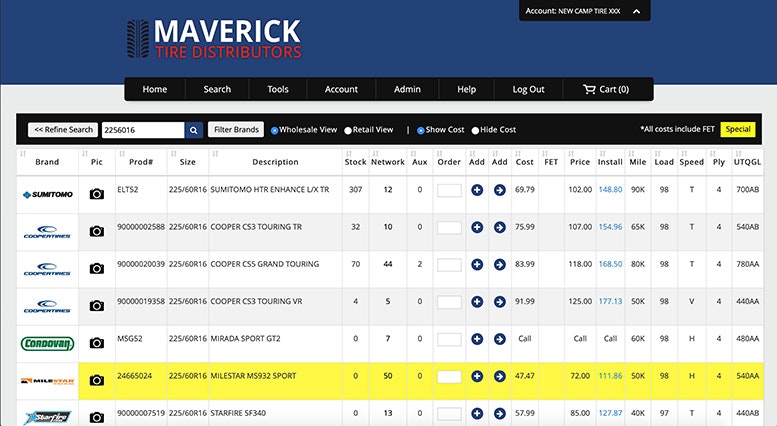
Task: Open the camera picture icon for Sumitomo ELT52
Action: point(96,194)
